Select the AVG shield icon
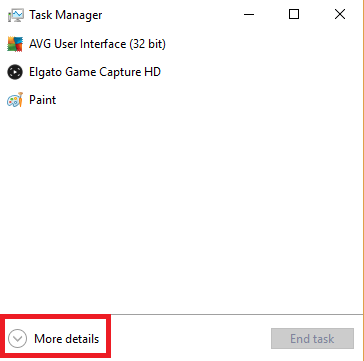This screenshot has height=361, width=364. pos(15,44)
